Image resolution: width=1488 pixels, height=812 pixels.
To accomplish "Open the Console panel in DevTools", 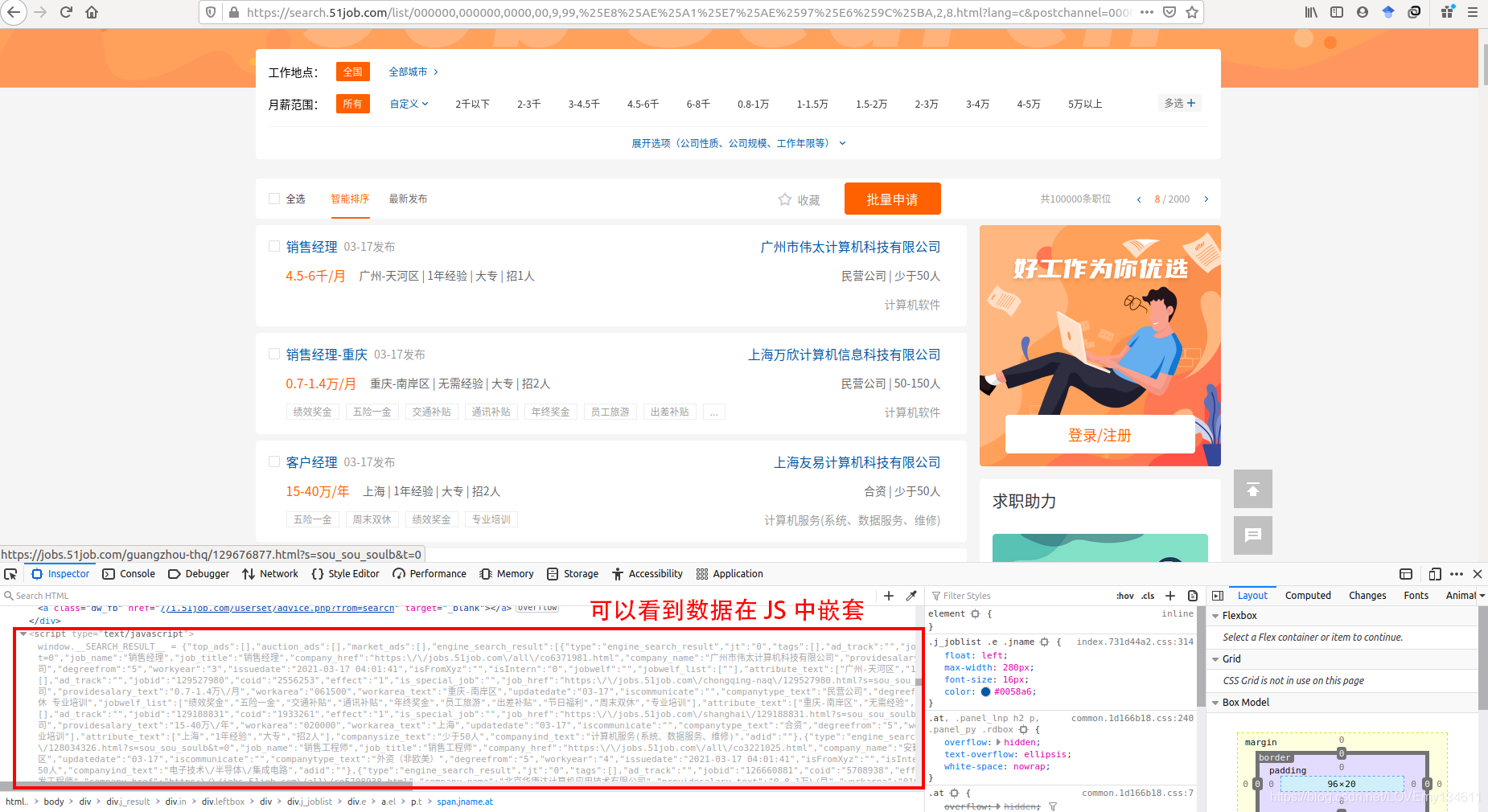I will (x=129, y=574).
